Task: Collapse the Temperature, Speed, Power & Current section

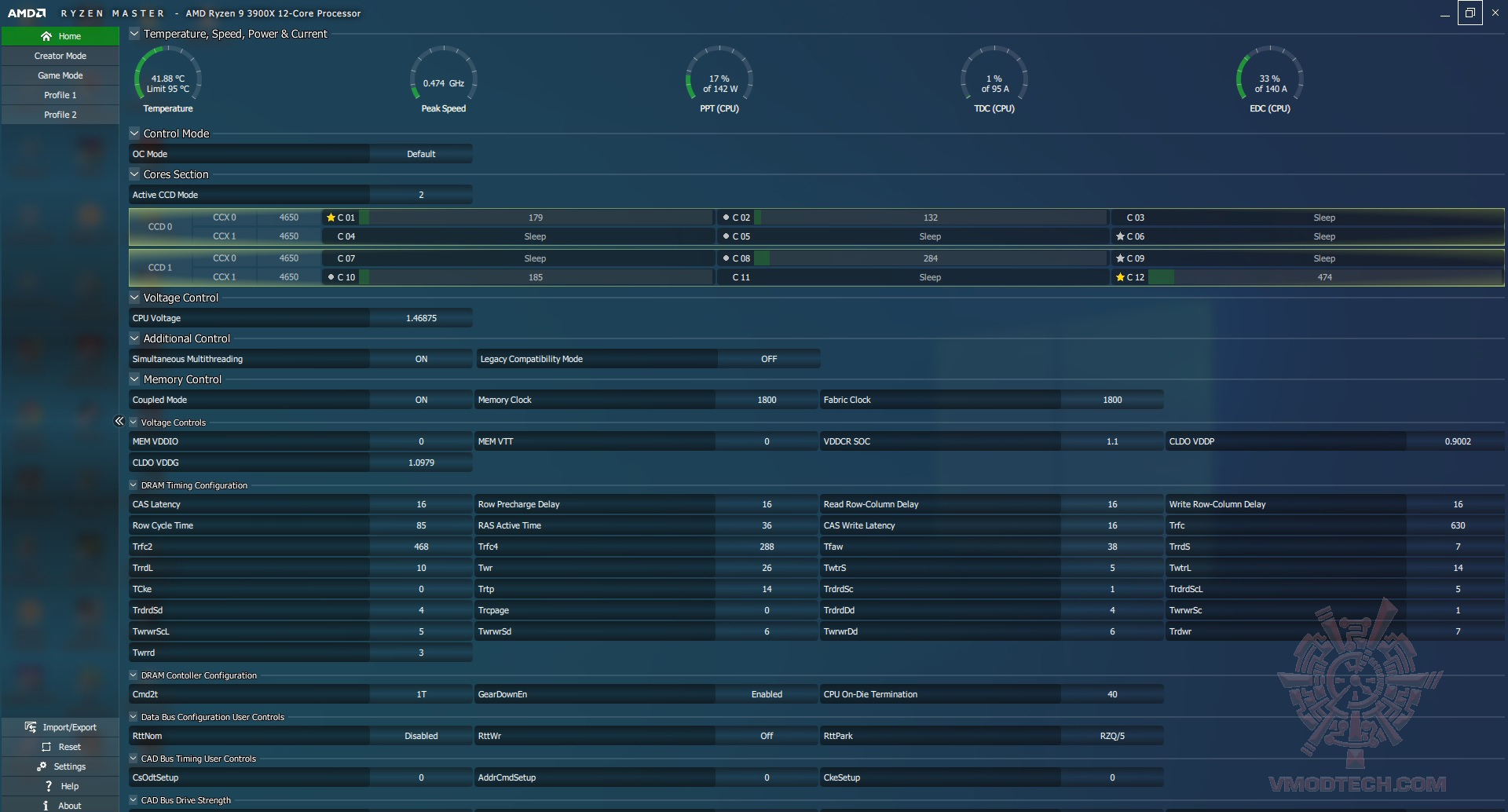Action: pos(134,34)
